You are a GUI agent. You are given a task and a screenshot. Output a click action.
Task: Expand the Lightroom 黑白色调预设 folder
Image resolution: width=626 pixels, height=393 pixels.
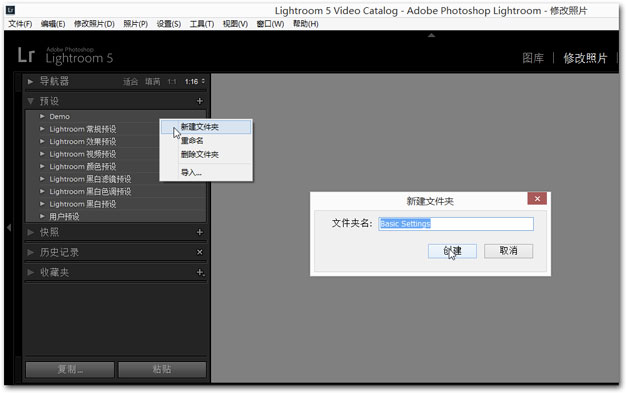pos(42,191)
